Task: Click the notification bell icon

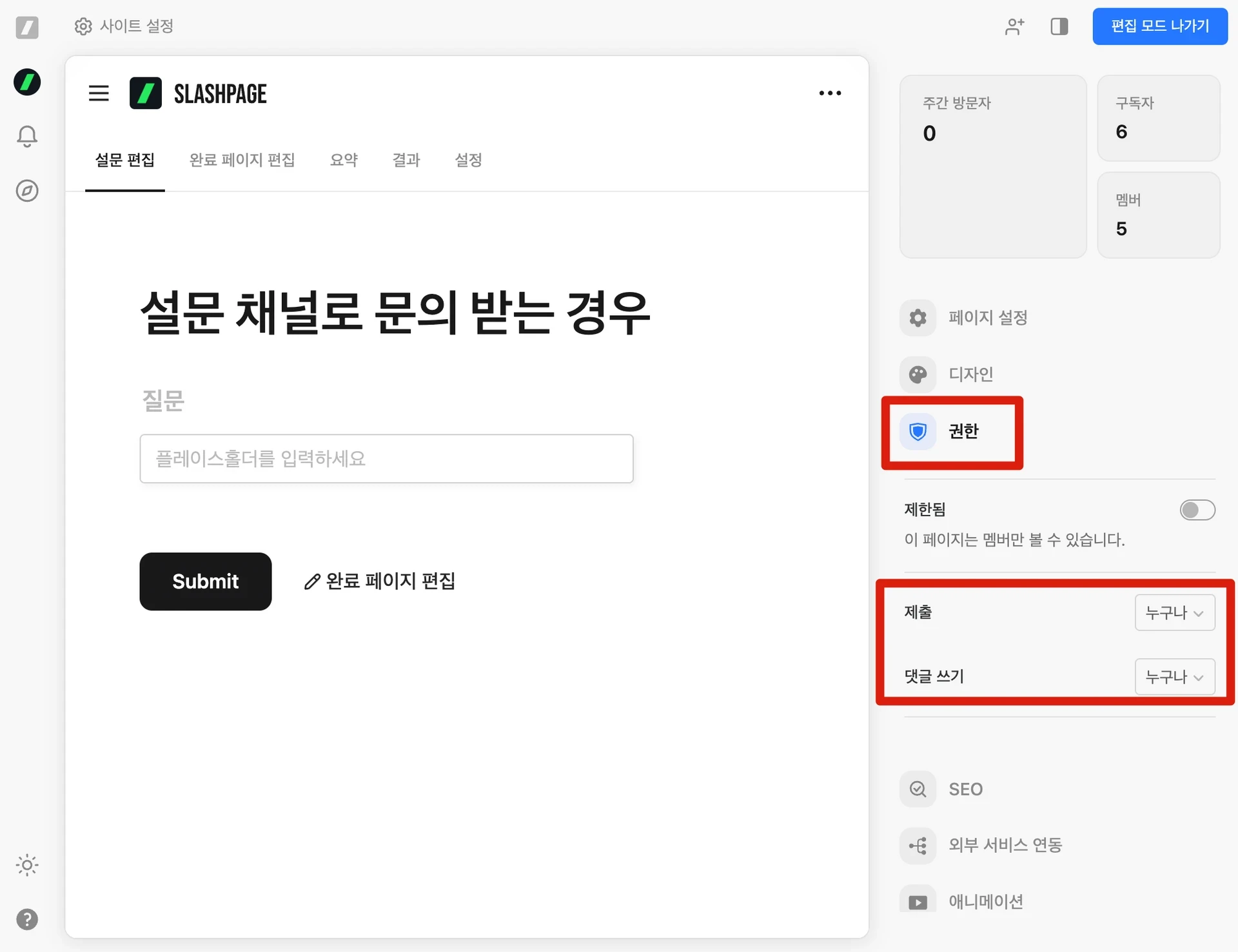Action: click(x=27, y=136)
